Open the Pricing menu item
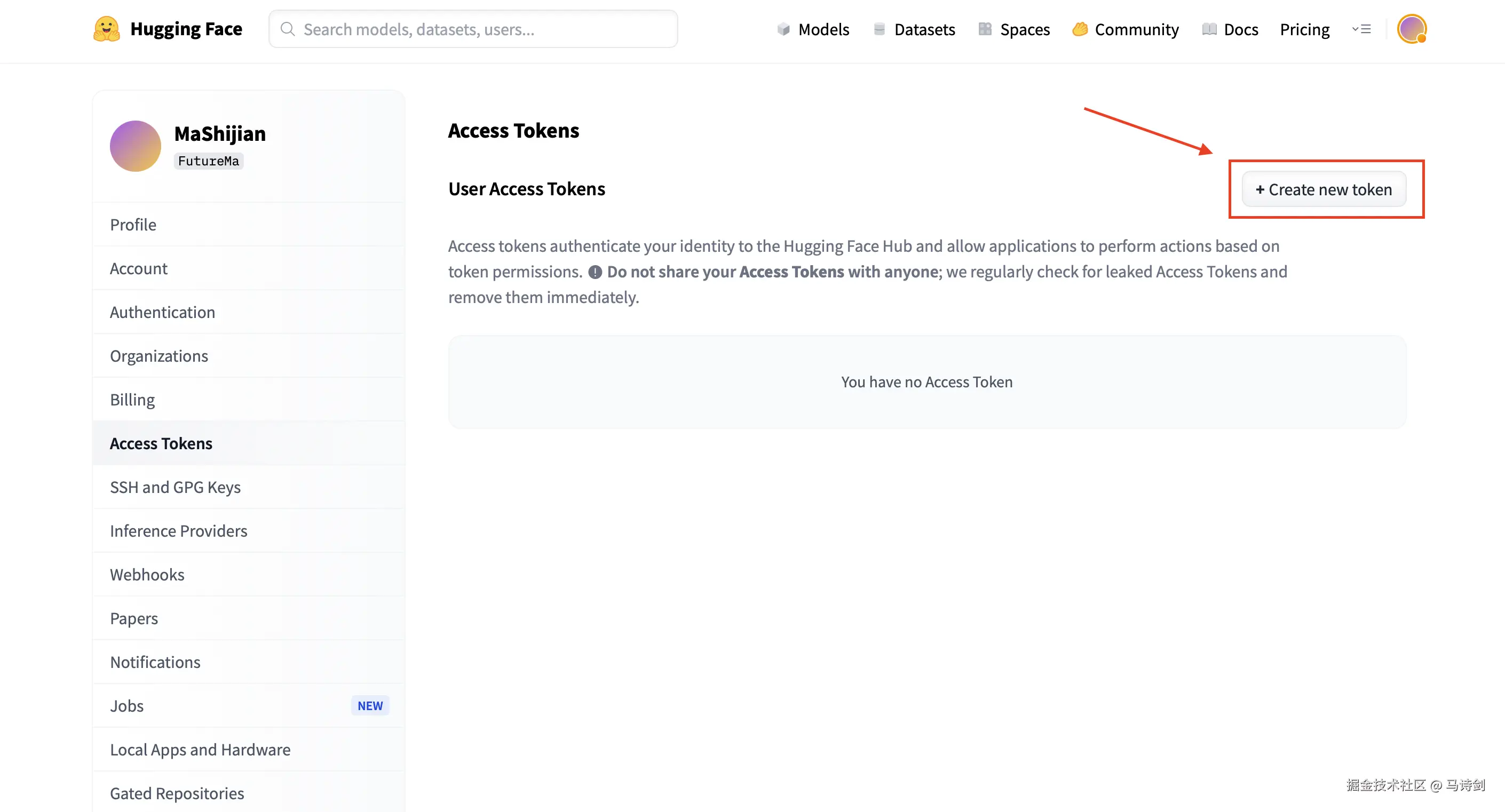1505x812 pixels. [1305, 29]
